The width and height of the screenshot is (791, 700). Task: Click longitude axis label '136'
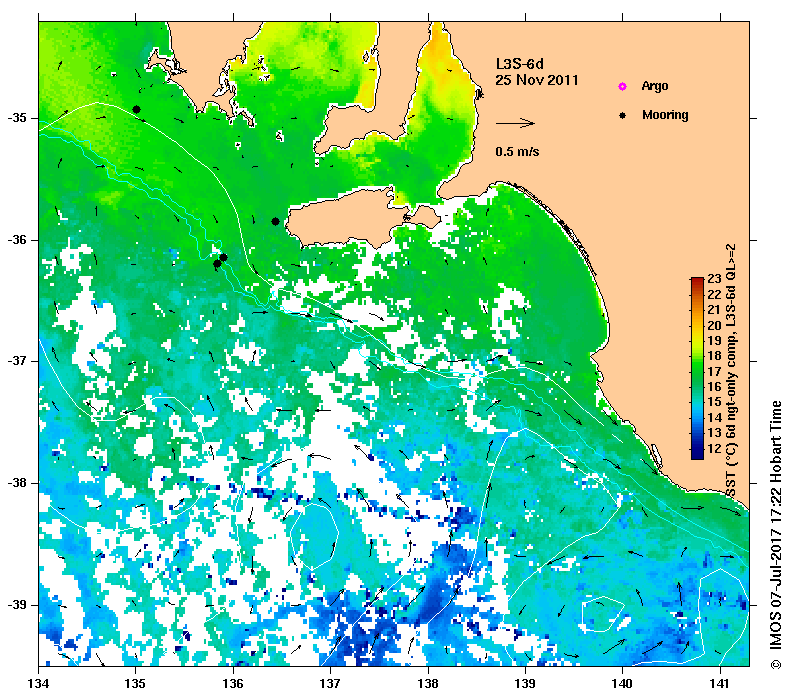[233, 684]
